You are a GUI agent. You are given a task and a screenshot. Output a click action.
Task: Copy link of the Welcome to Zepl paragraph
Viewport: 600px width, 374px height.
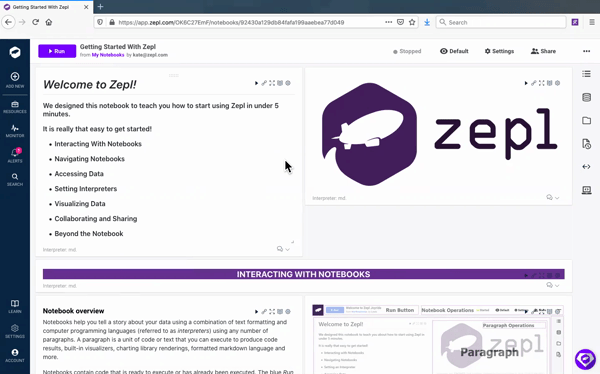pos(264,83)
